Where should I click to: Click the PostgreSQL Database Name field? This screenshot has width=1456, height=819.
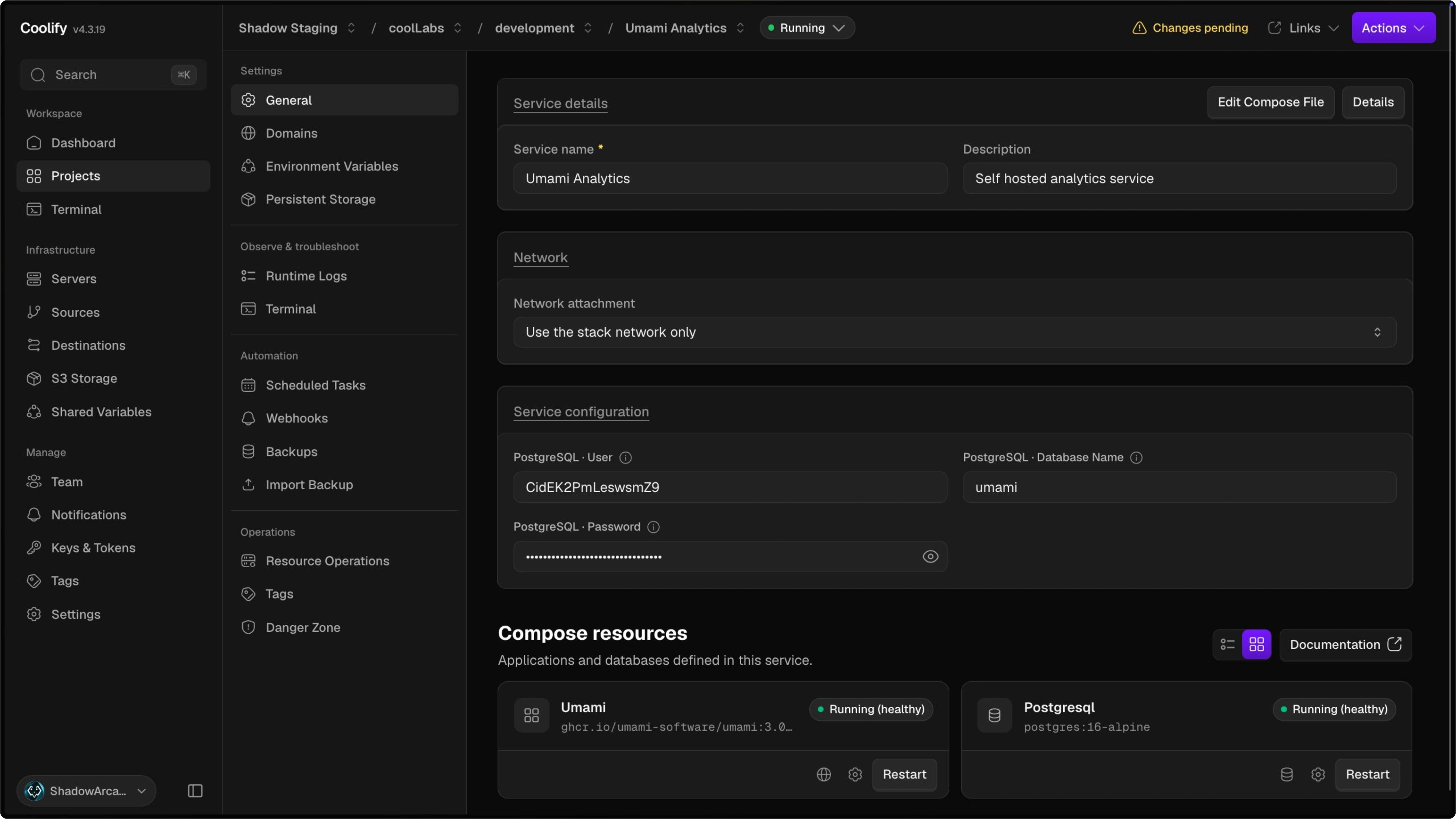tap(1180, 487)
